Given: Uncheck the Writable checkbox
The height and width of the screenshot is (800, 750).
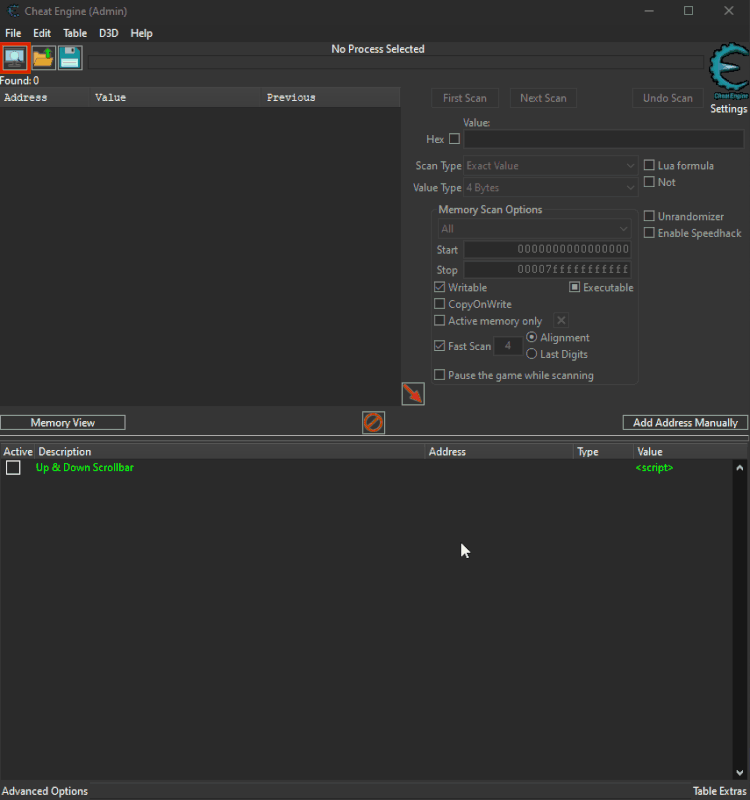Looking at the screenshot, I should click(439, 287).
